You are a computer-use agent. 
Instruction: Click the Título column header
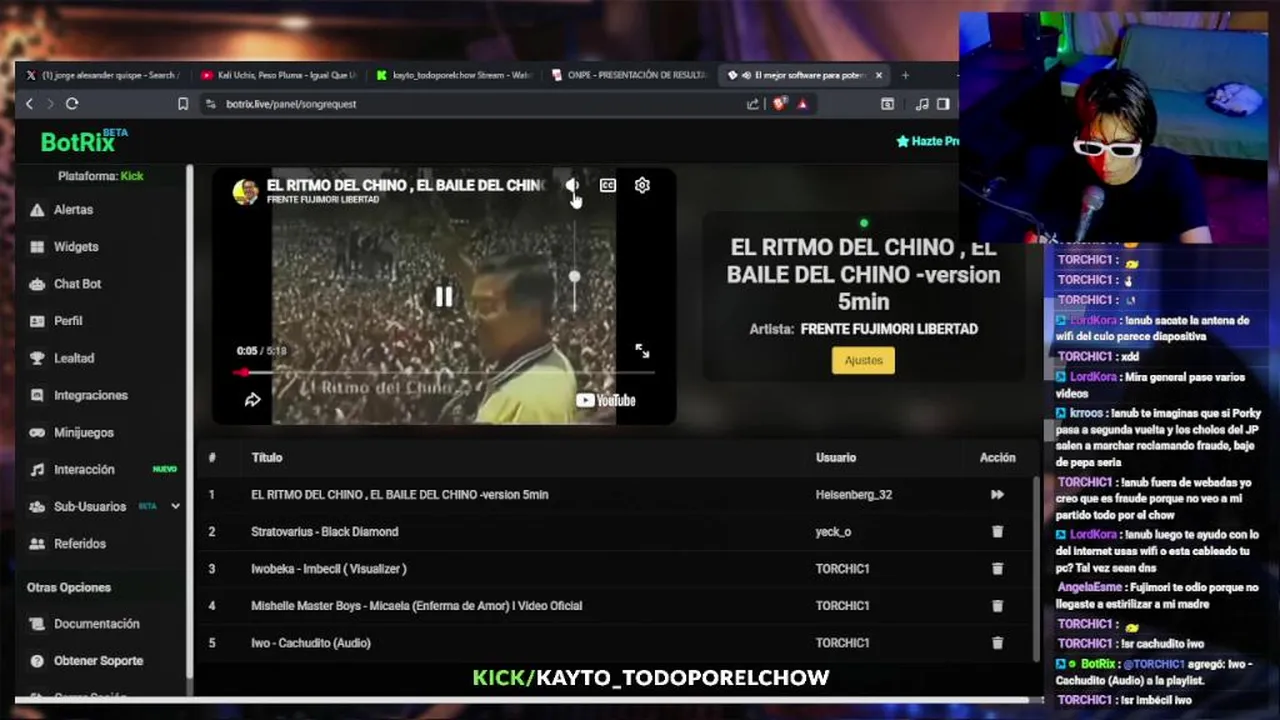click(267, 458)
